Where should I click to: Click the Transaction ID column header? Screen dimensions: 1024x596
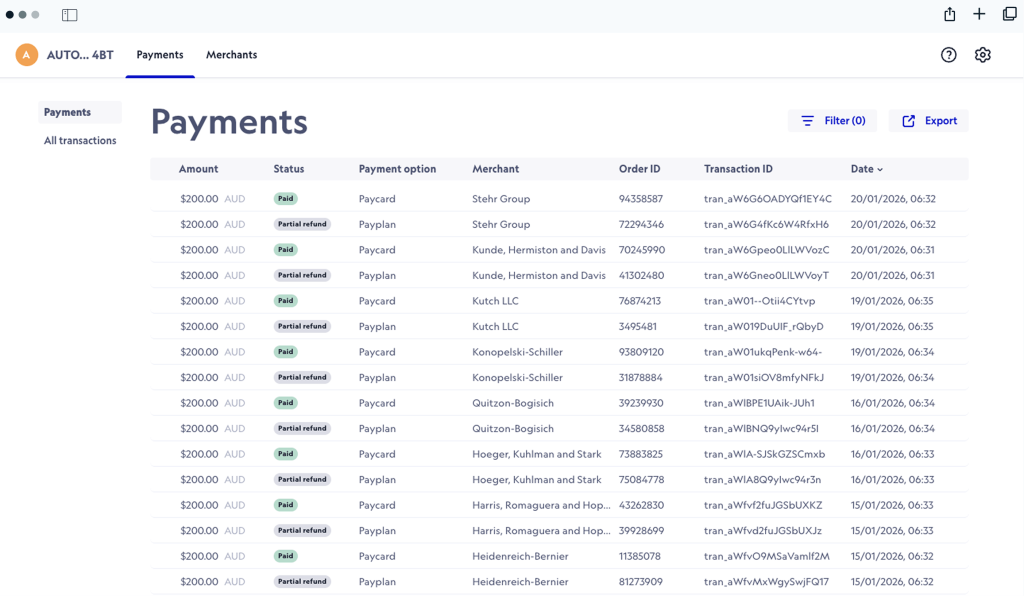coord(738,169)
